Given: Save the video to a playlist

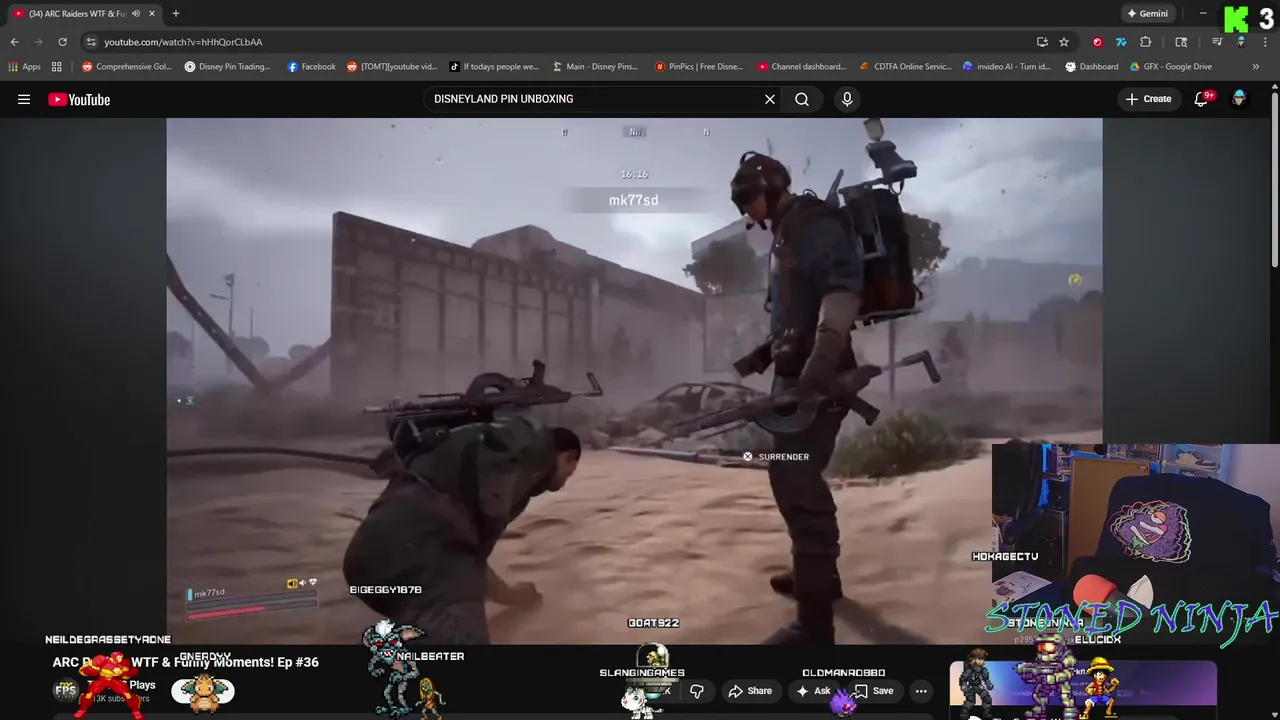Looking at the screenshot, I should point(873,691).
